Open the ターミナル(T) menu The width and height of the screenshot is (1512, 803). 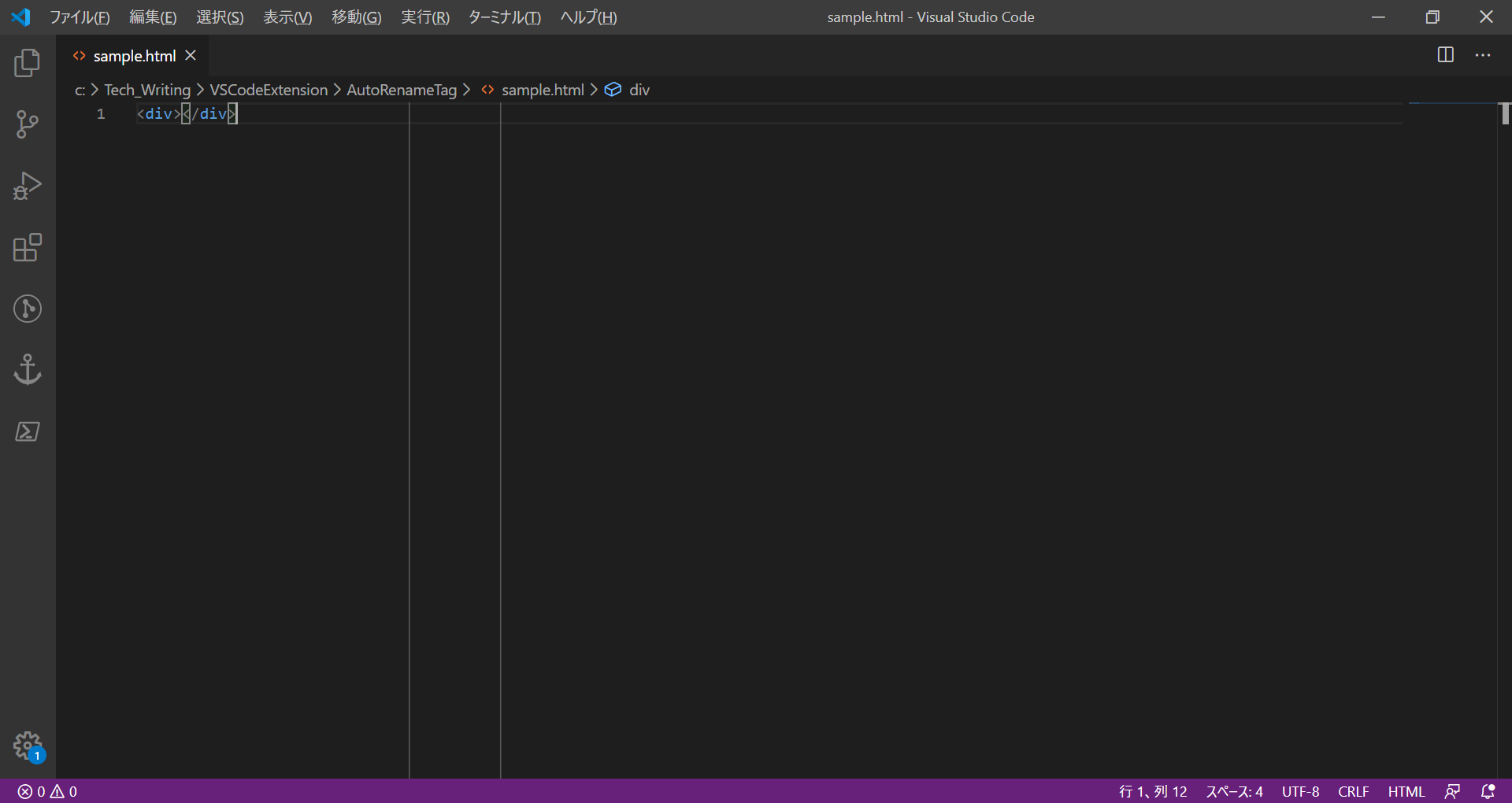pos(504,17)
